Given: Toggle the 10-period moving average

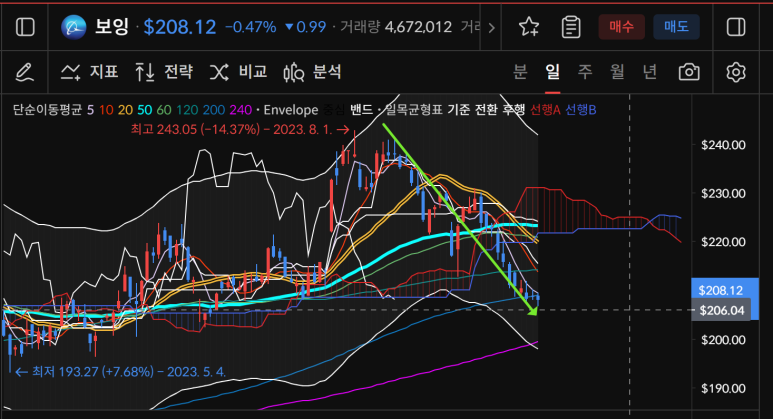Looking at the screenshot, I should click(106, 109).
